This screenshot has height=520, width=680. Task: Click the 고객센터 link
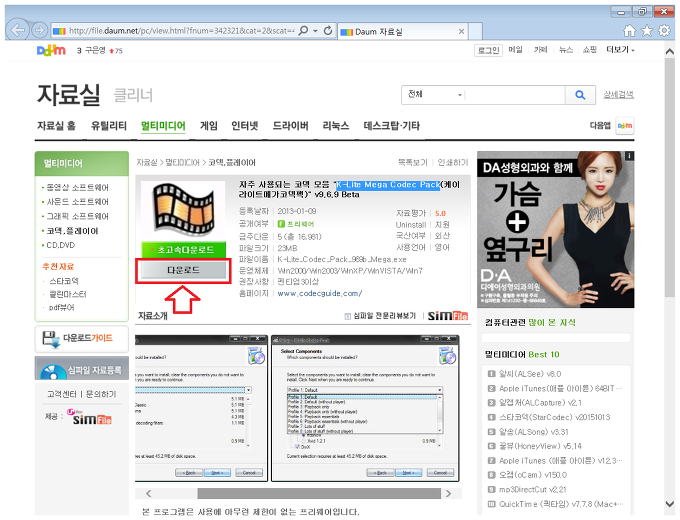point(62,394)
